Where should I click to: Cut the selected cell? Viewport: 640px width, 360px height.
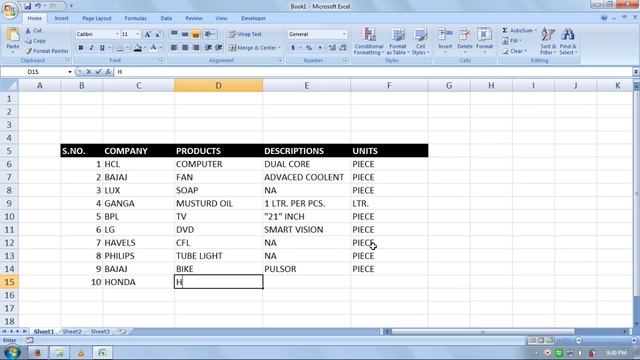pos(33,31)
